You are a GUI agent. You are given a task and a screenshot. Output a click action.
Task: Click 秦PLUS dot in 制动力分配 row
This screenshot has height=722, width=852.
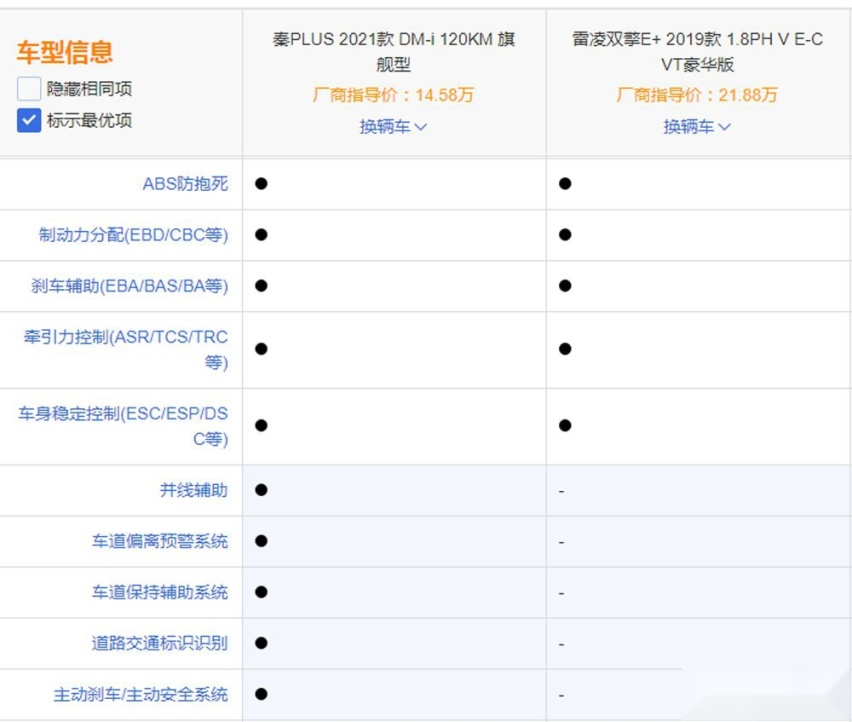click(261, 235)
